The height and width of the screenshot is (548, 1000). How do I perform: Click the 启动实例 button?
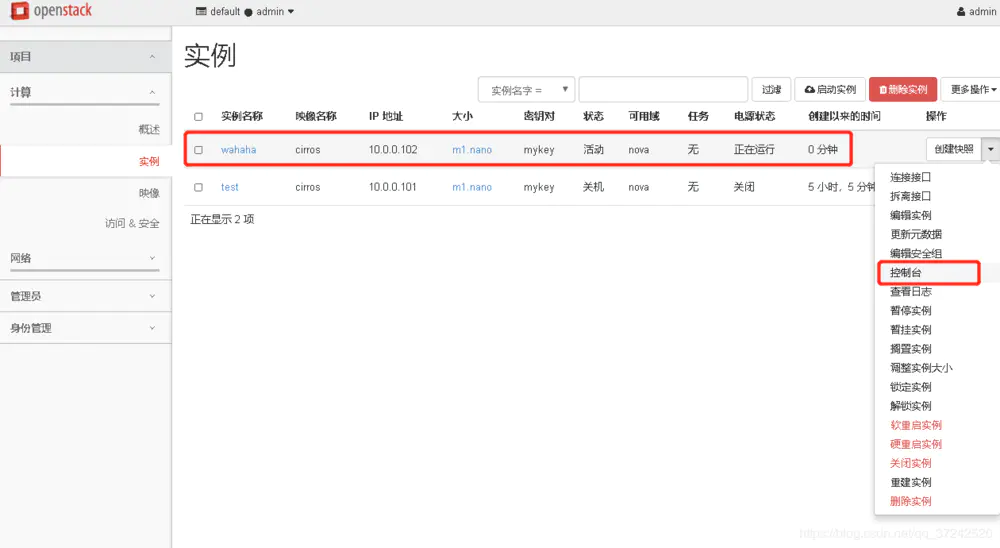coord(830,90)
